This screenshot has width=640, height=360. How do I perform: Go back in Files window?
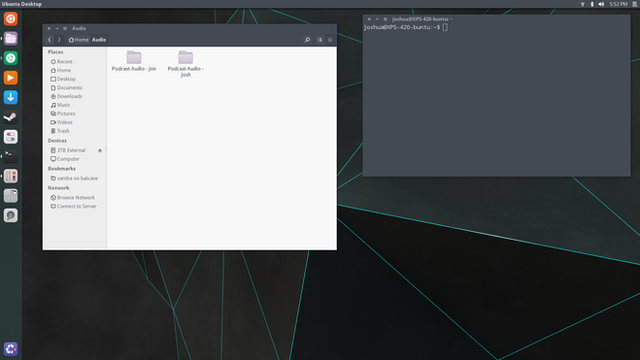coord(49,40)
